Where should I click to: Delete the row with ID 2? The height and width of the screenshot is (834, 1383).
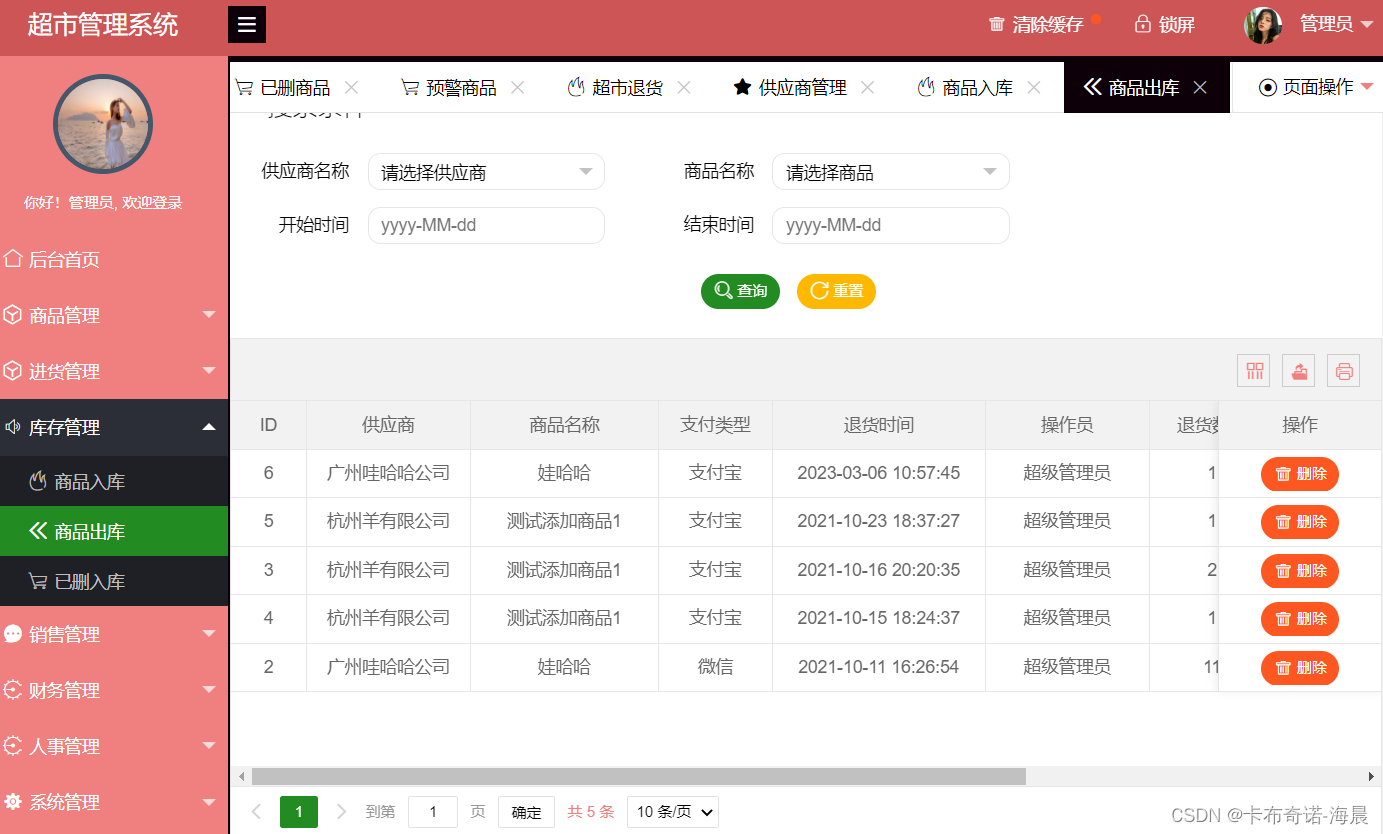coord(1300,668)
